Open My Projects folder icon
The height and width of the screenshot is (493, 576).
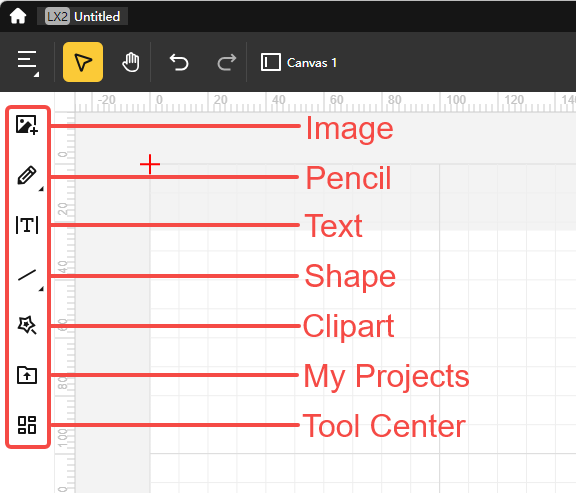[x=27, y=375]
